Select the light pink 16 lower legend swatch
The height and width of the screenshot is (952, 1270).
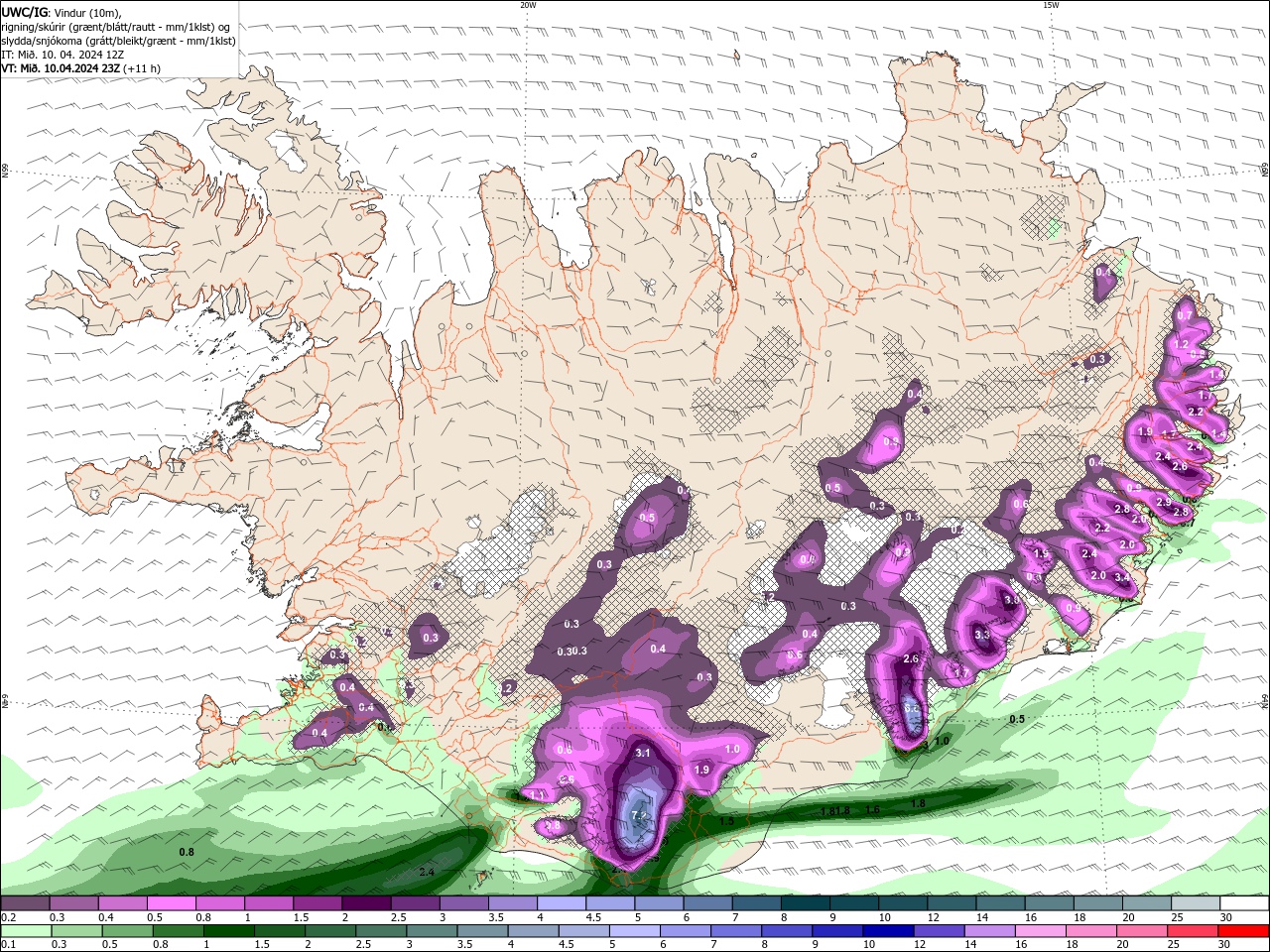click(x=1040, y=931)
